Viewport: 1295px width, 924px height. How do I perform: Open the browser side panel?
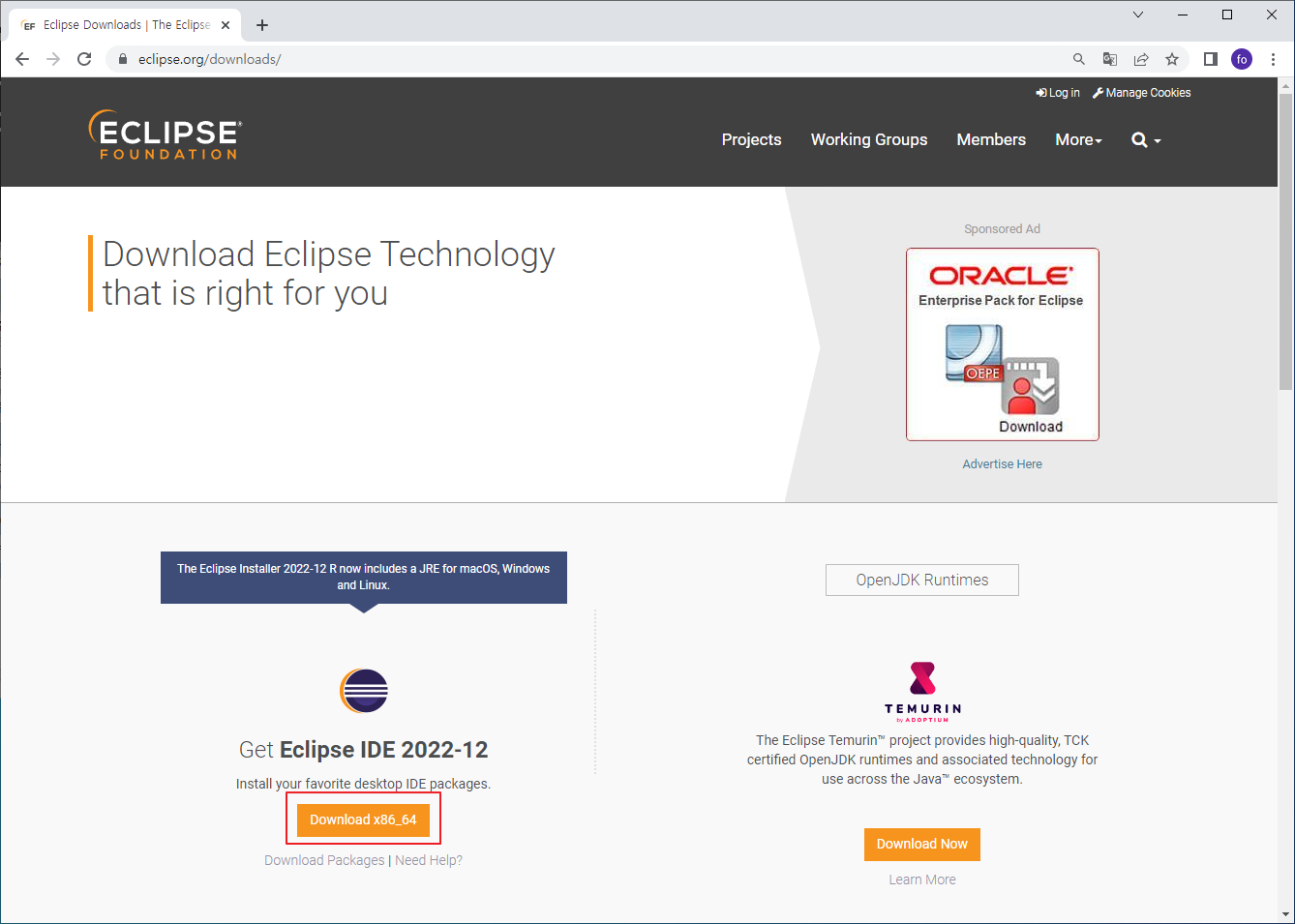click(1210, 59)
